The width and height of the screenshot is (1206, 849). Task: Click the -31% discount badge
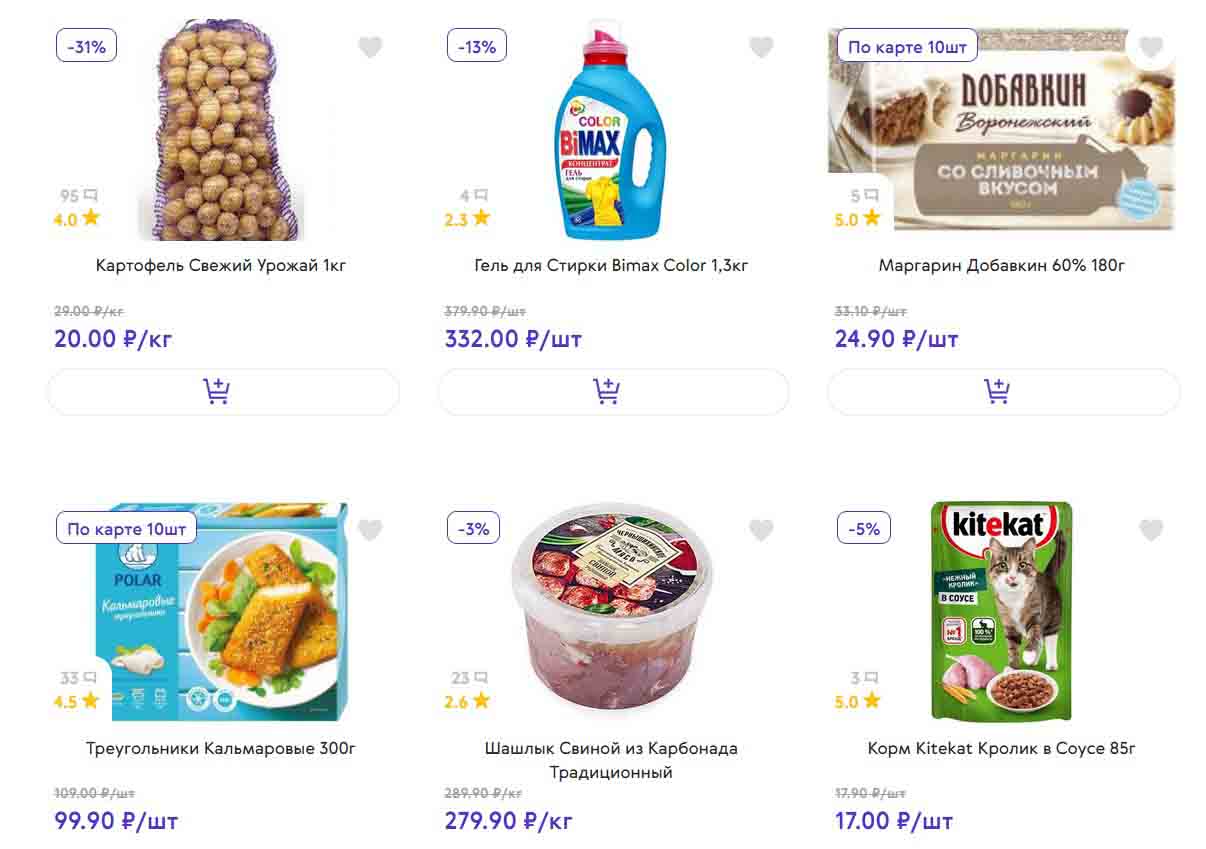[86, 46]
